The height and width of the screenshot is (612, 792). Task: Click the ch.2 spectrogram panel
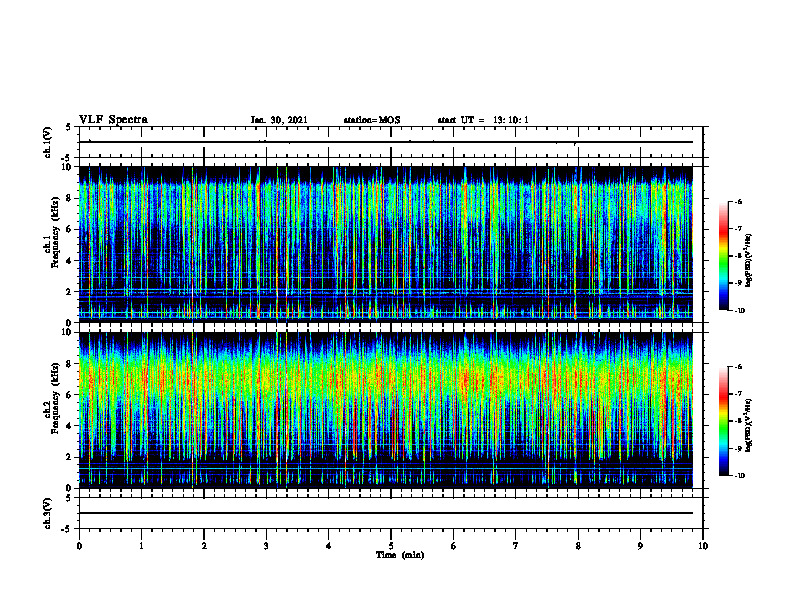point(386,410)
